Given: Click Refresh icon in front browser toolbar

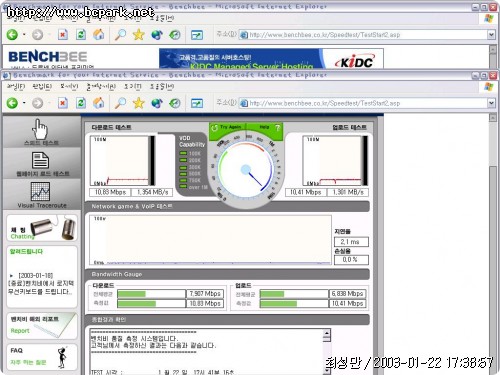Looking at the screenshot, I should (x=81, y=103).
